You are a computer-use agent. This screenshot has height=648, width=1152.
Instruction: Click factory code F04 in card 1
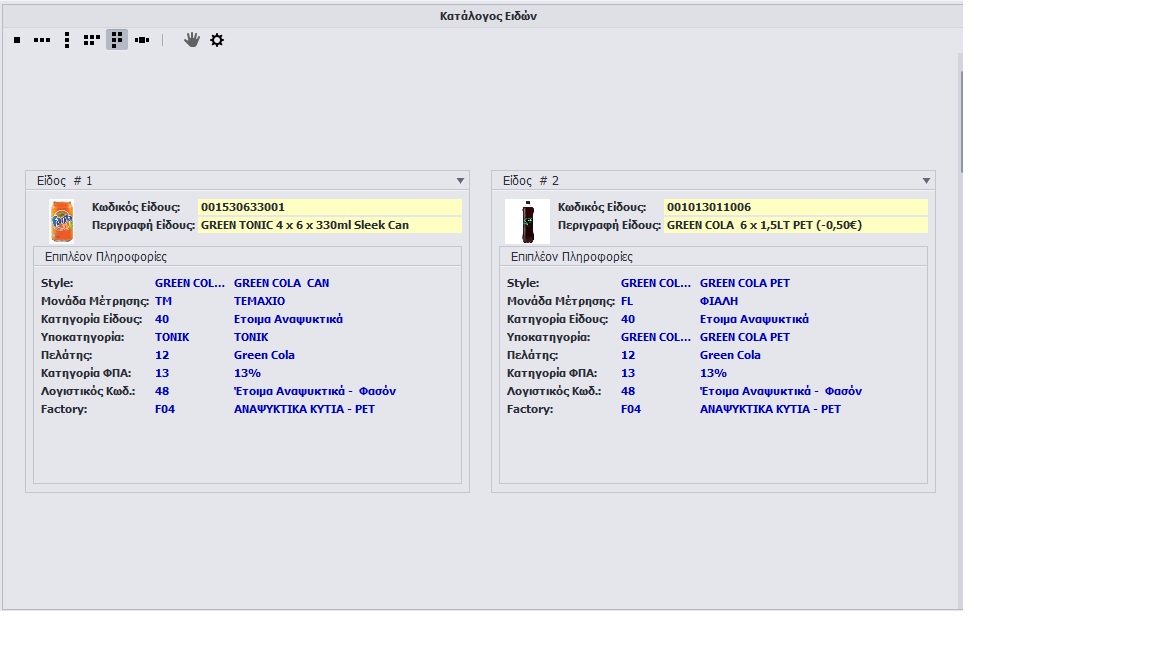165,409
